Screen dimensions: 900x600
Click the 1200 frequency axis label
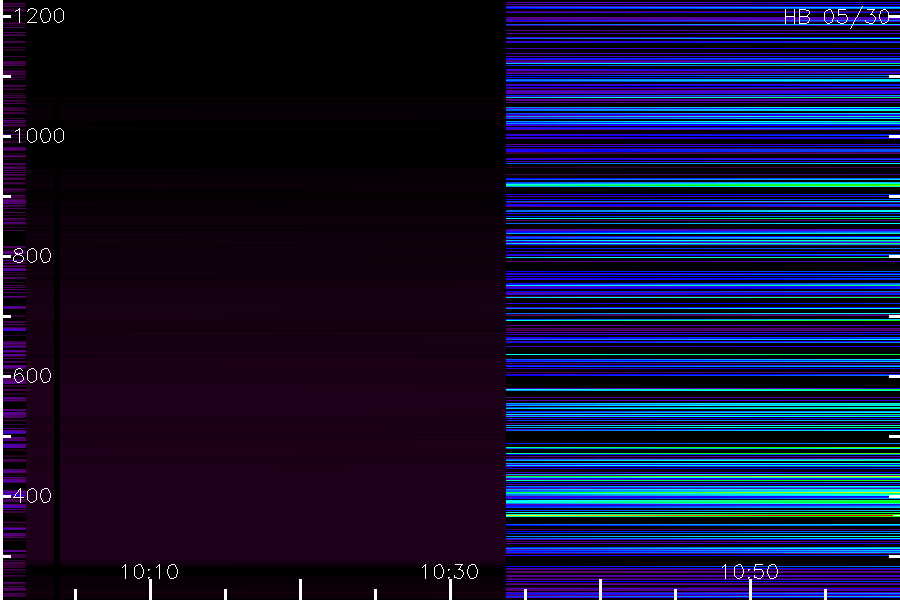39,16
